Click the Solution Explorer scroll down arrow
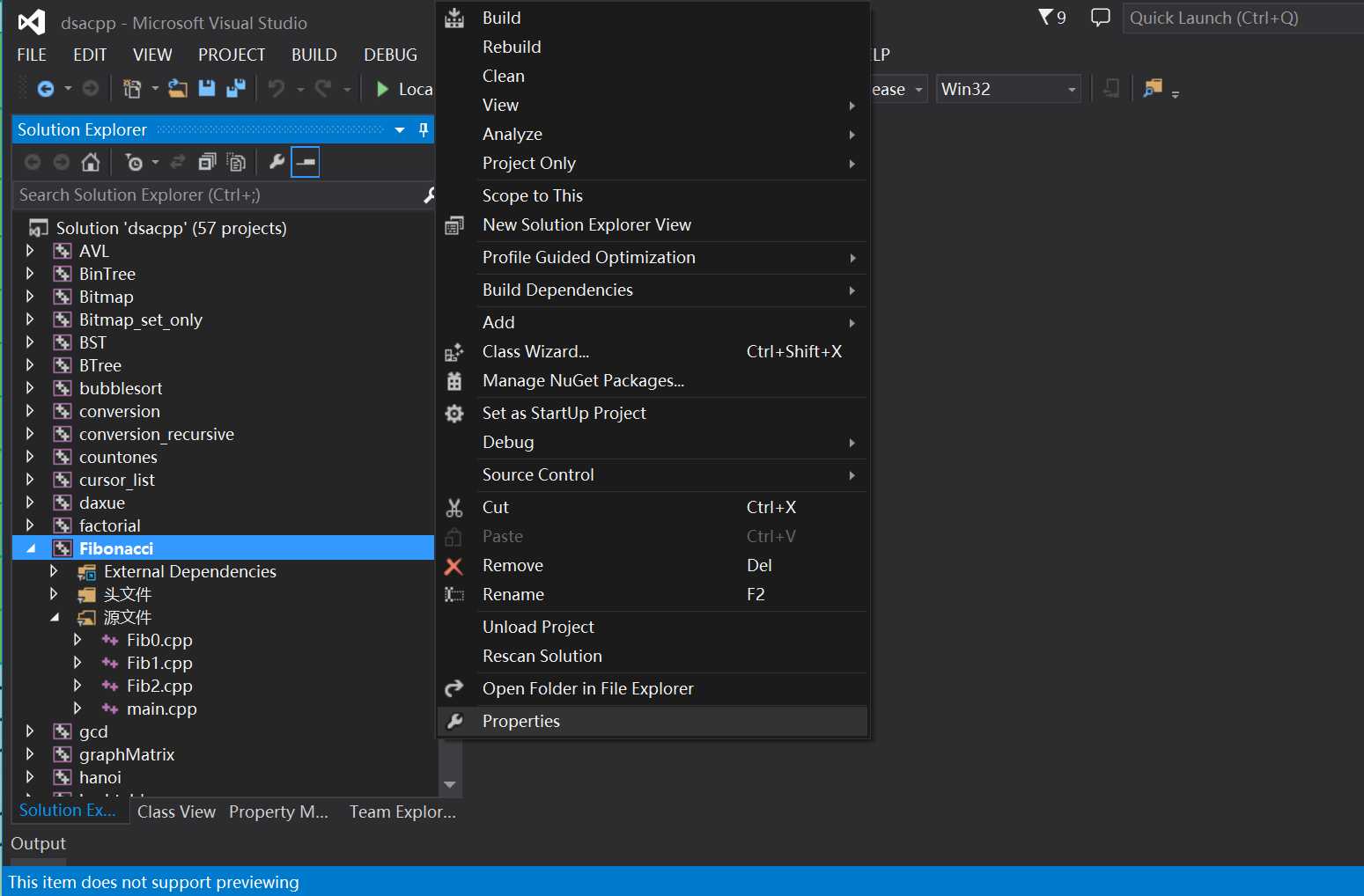The image size is (1364, 896). pos(450,784)
